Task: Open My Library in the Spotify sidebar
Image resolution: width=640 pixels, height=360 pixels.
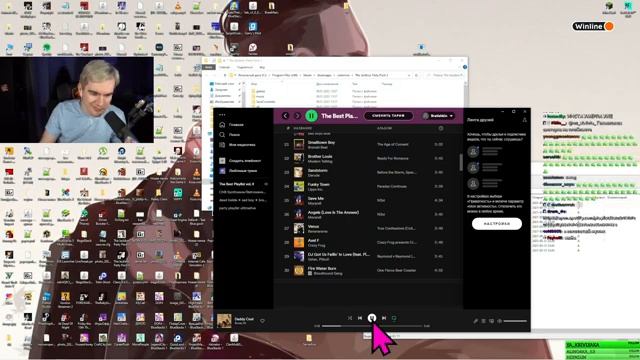Action: [x=238, y=145]
